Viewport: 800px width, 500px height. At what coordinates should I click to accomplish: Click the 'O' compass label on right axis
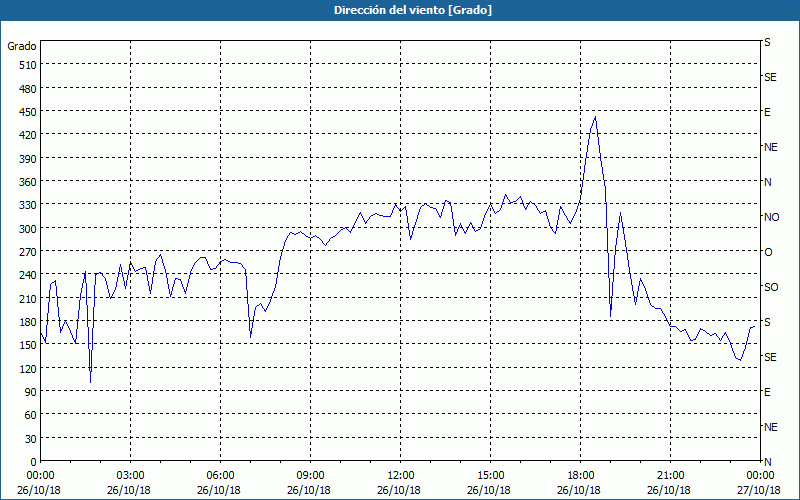(768, 252)
